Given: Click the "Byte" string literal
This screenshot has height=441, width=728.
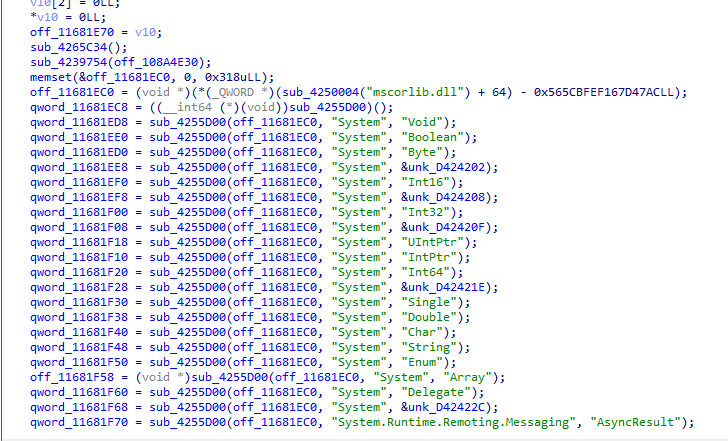Looking at the screenshot, I should tap(422, 152).
